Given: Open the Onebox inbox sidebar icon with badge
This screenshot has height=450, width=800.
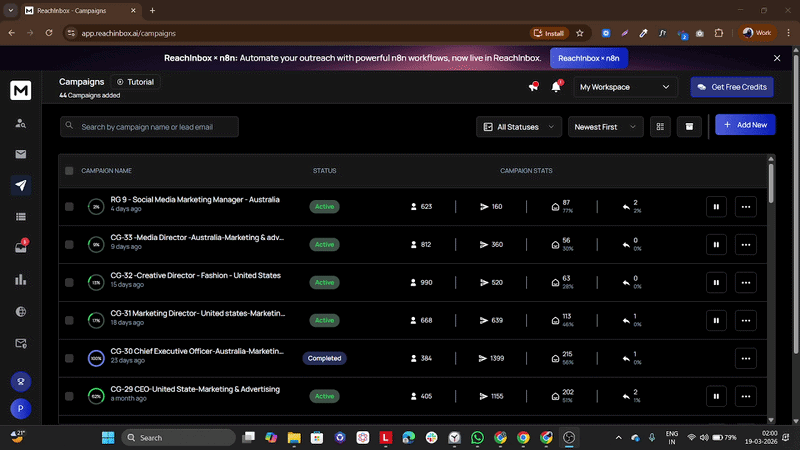Looking at the screenshot, I should click(21, 247).
